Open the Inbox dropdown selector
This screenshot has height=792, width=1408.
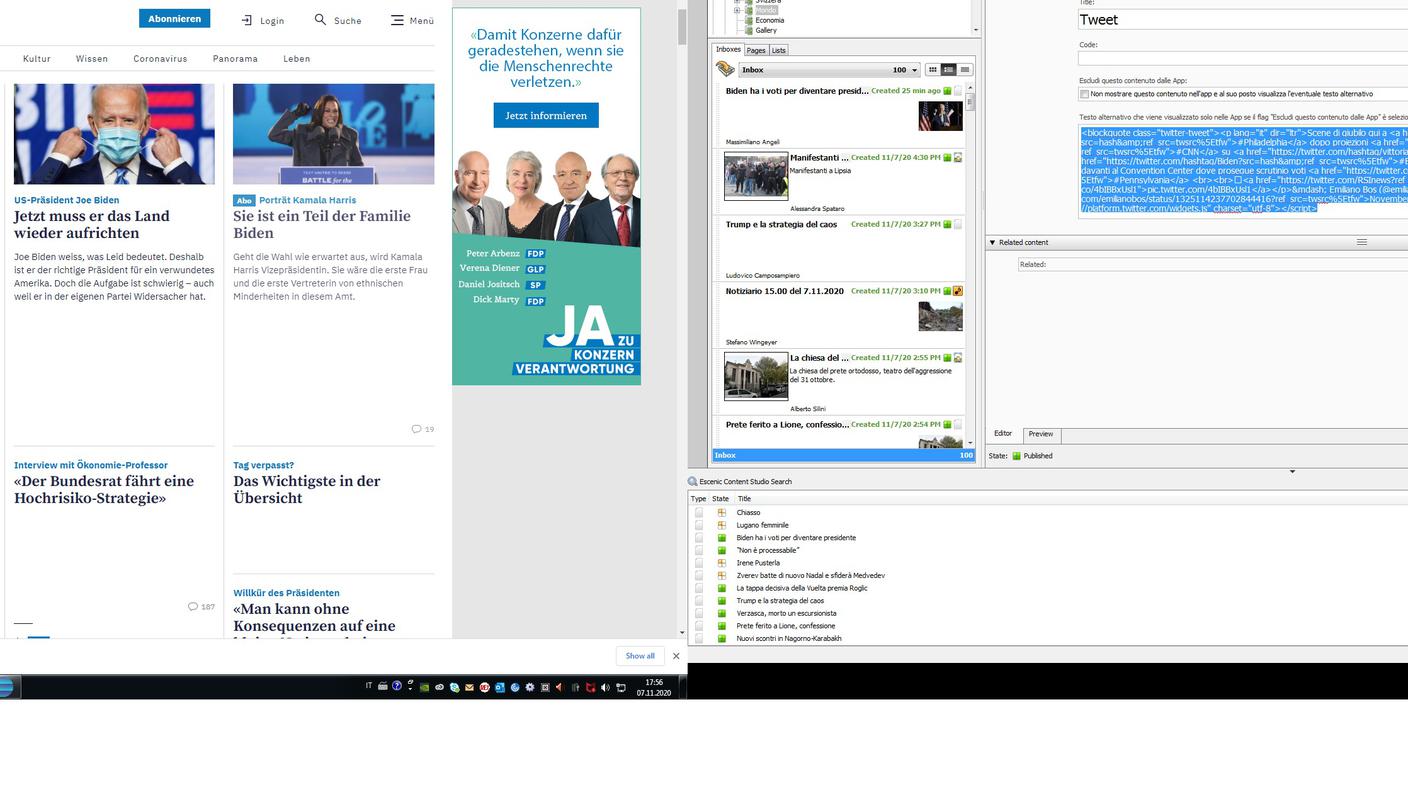point(829,70)
